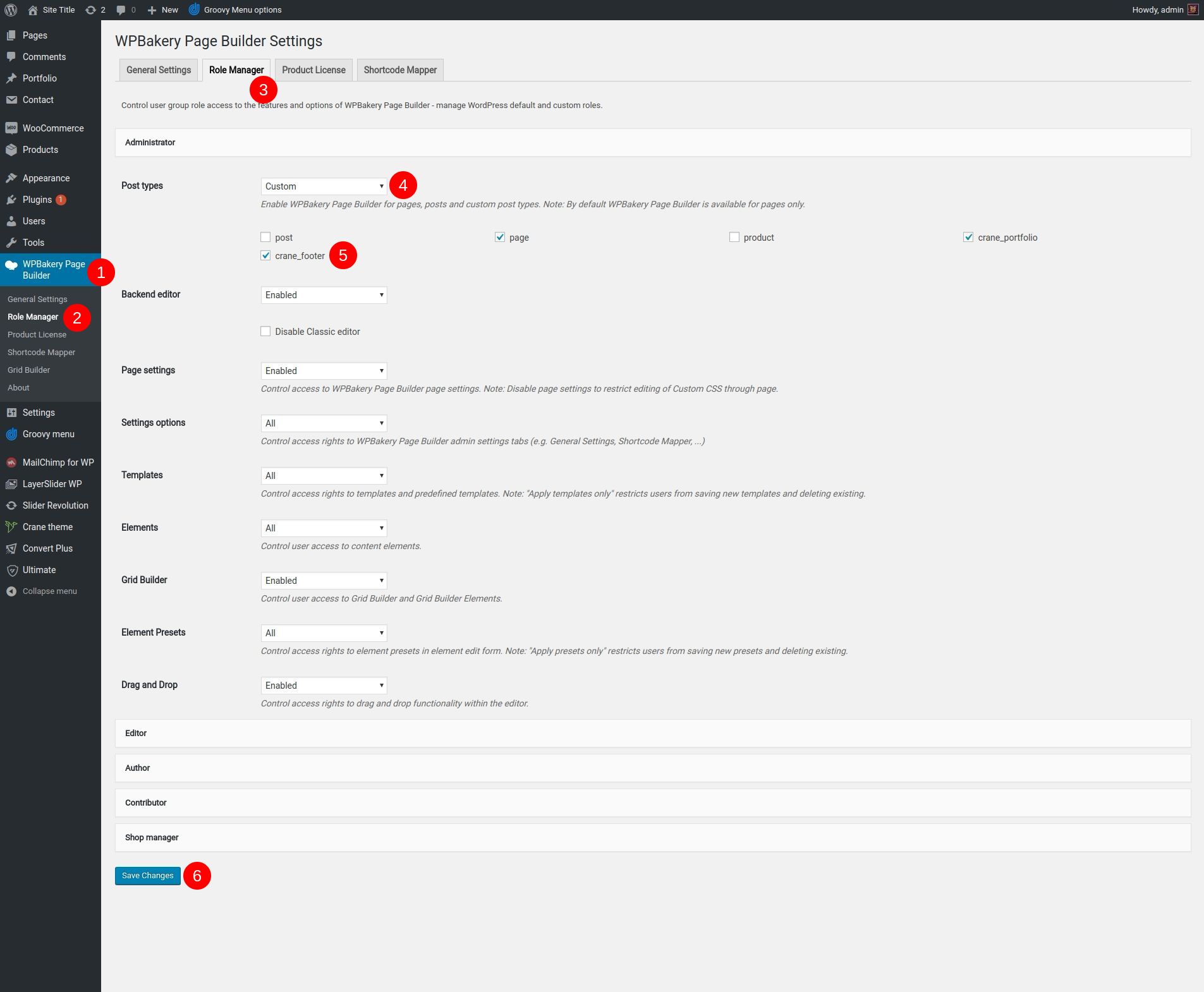
Task: Open General Settings sidebar submenu link
Action: click(x=37, y=299)
